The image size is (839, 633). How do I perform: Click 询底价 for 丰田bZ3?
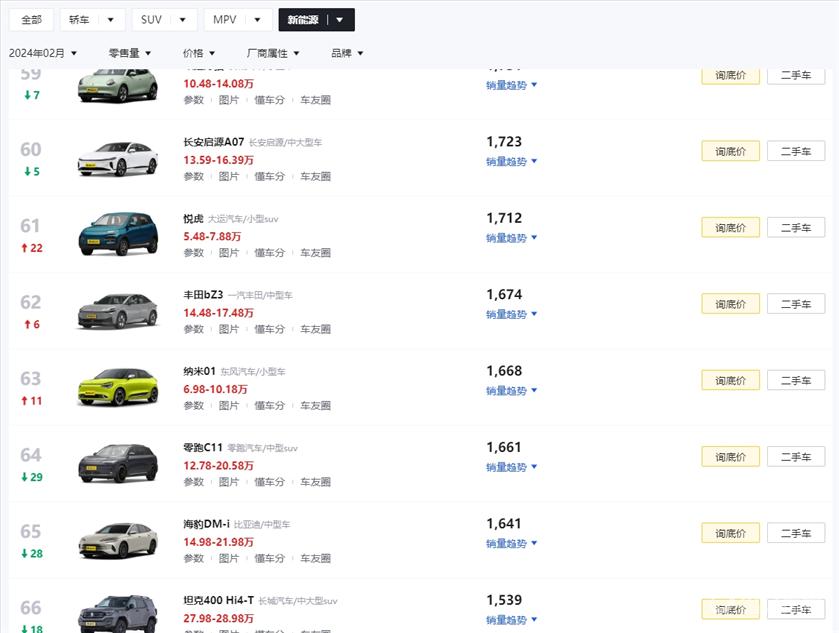pos(730,304)
